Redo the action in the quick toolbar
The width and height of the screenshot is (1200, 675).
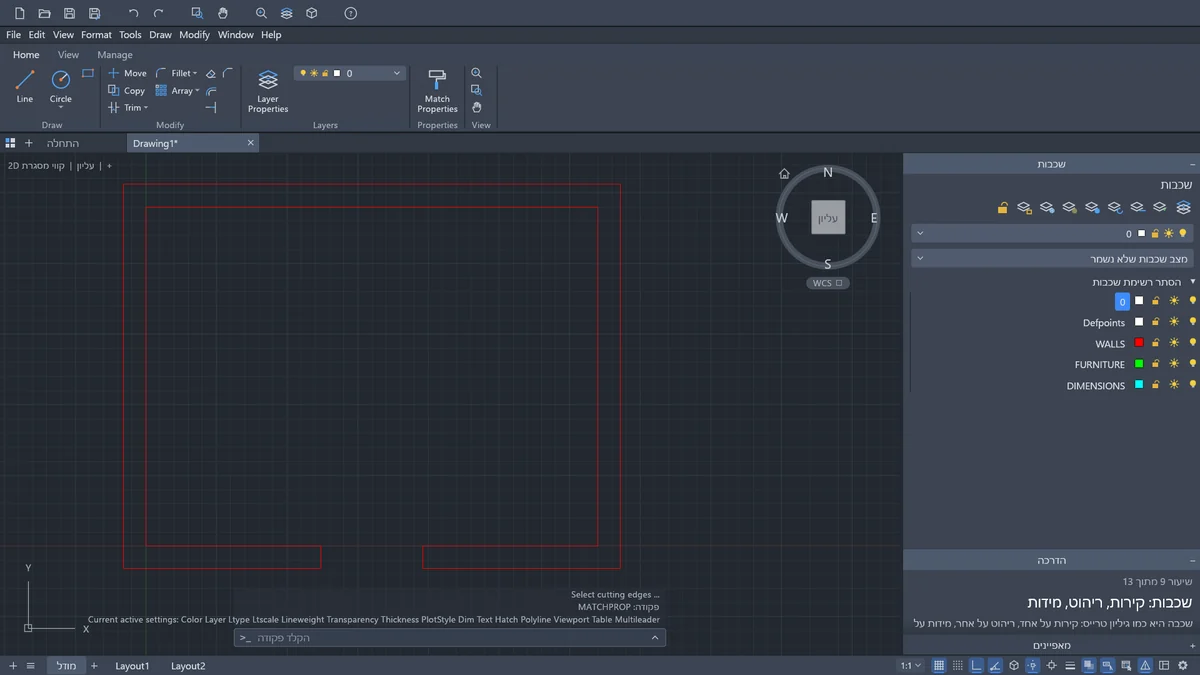pos(158,13)
